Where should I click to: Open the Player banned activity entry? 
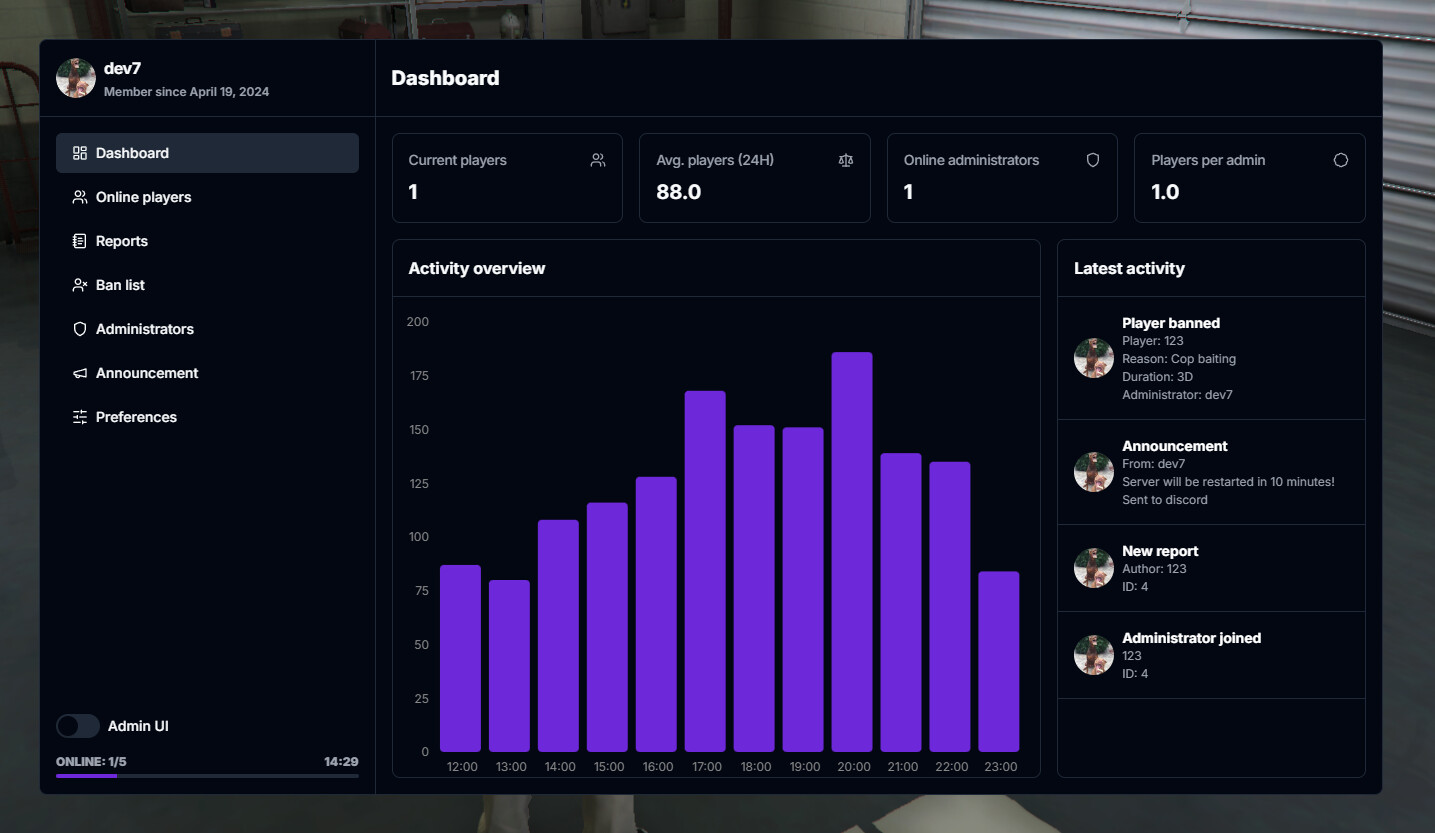pyautogui.click(x=1200, y=357)
